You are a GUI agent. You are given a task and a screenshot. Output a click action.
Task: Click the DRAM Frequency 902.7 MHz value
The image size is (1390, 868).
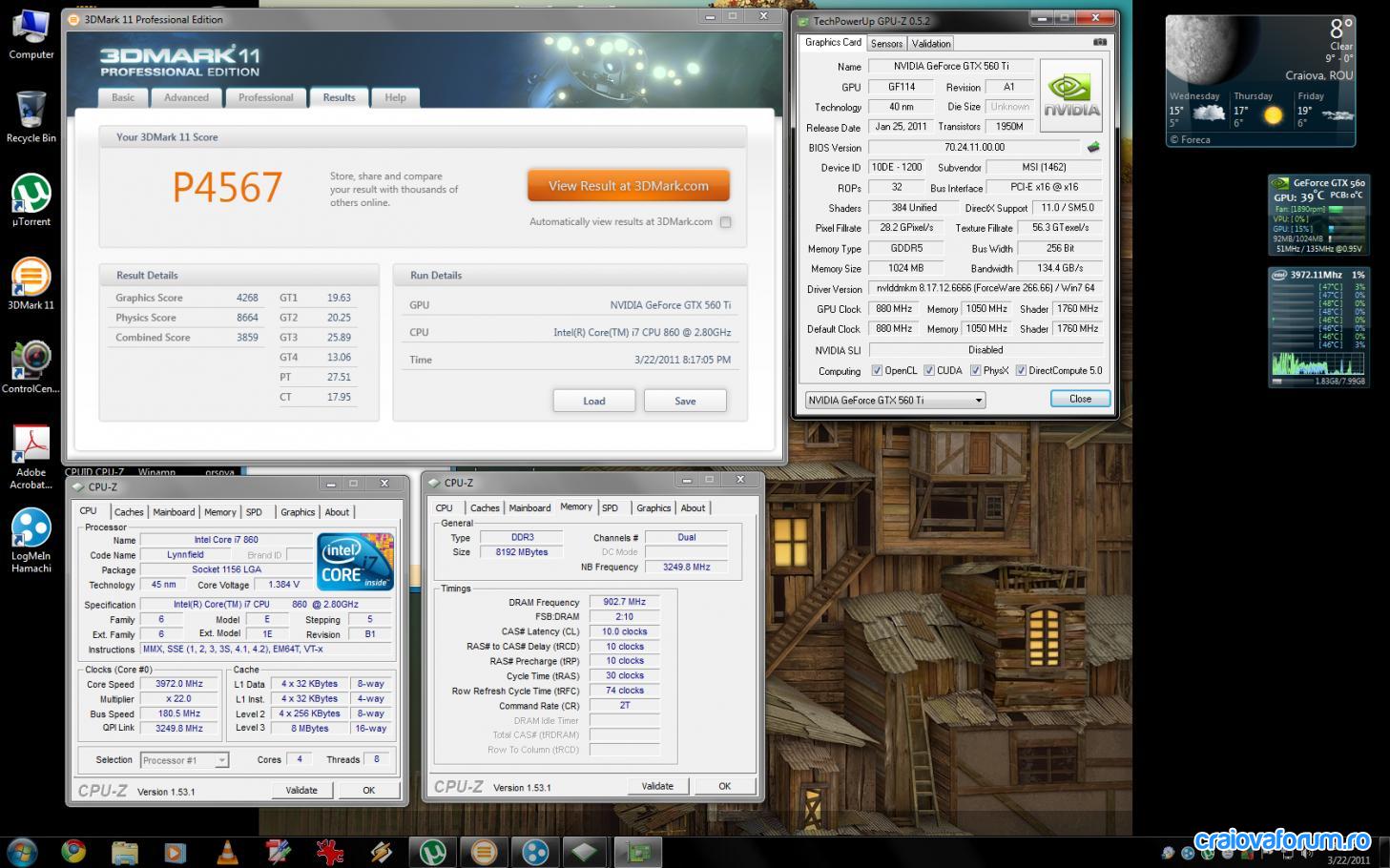[624, 602]
